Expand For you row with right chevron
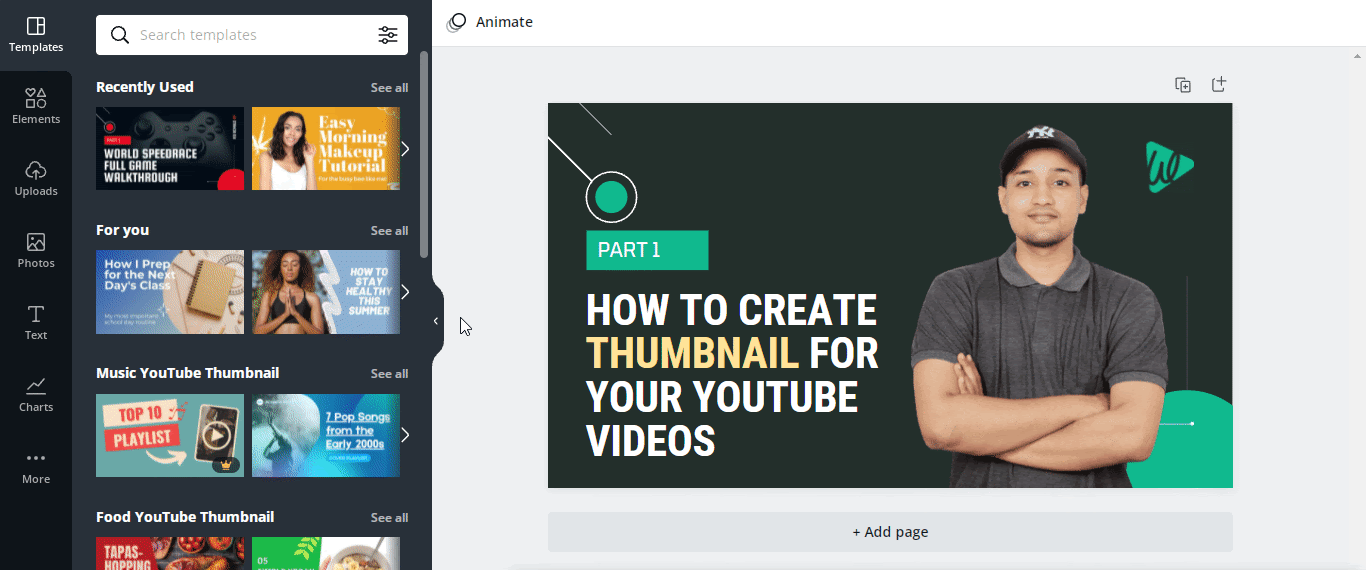1366x570 pixels. (x=405, y=292)
